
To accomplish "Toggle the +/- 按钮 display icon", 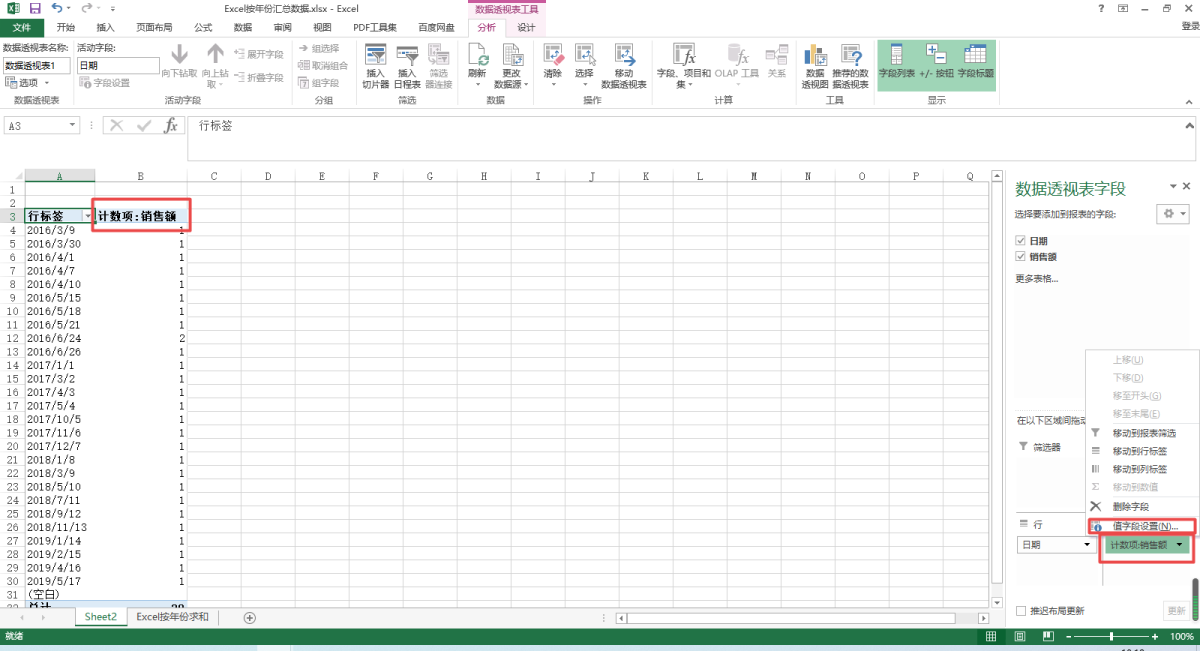I will coord(937,62).
